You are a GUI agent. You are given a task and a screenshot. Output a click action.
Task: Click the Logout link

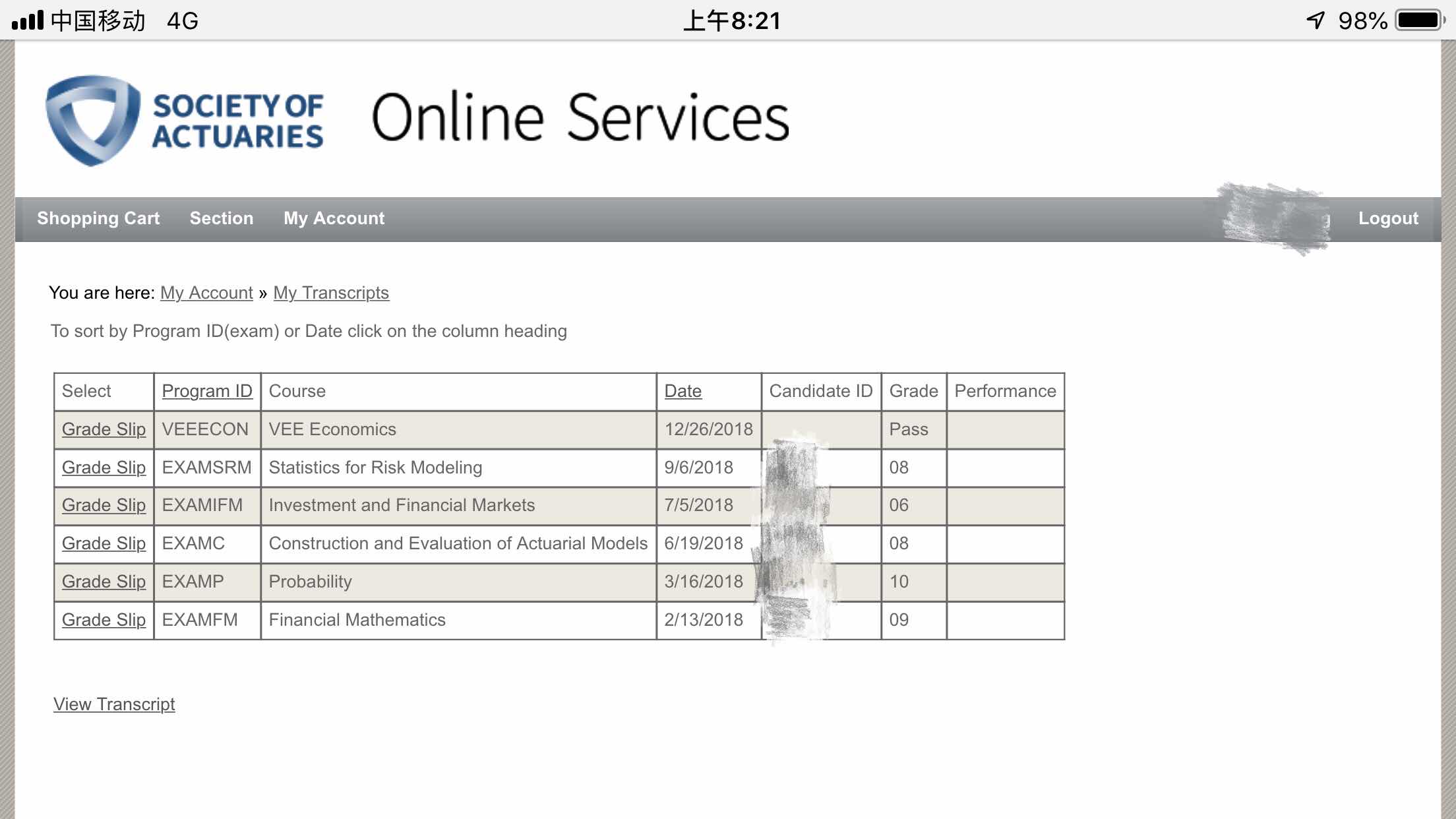tap(1388, 218)
